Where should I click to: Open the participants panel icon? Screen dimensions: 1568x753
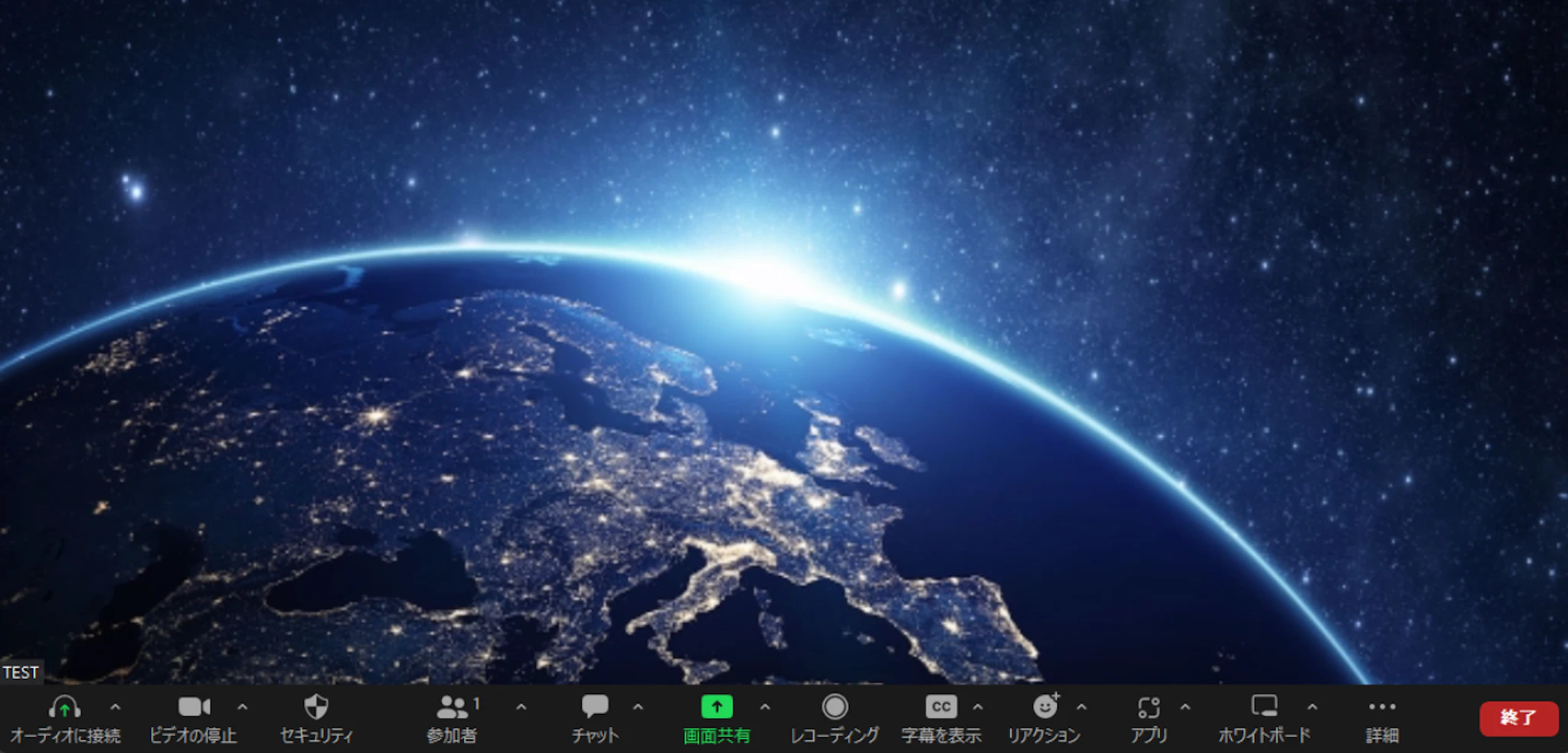point(452,707)
